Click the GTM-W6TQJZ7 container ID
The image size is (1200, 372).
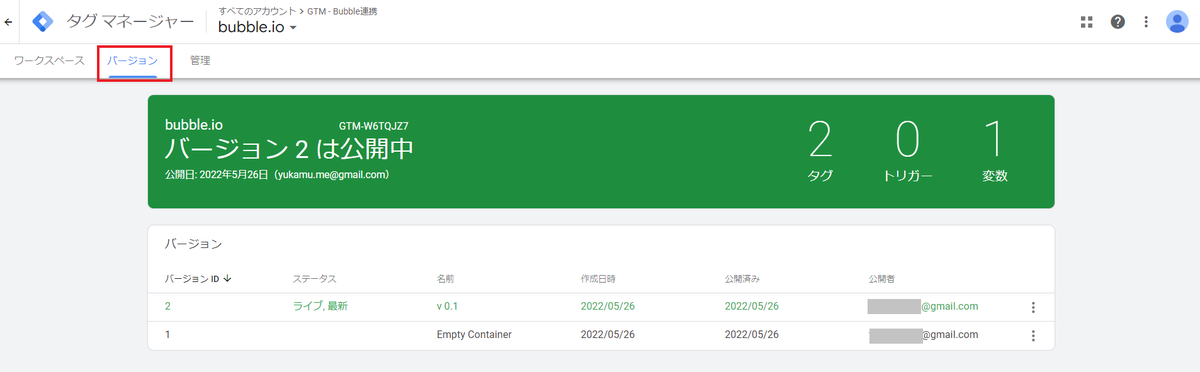[374, 127]
